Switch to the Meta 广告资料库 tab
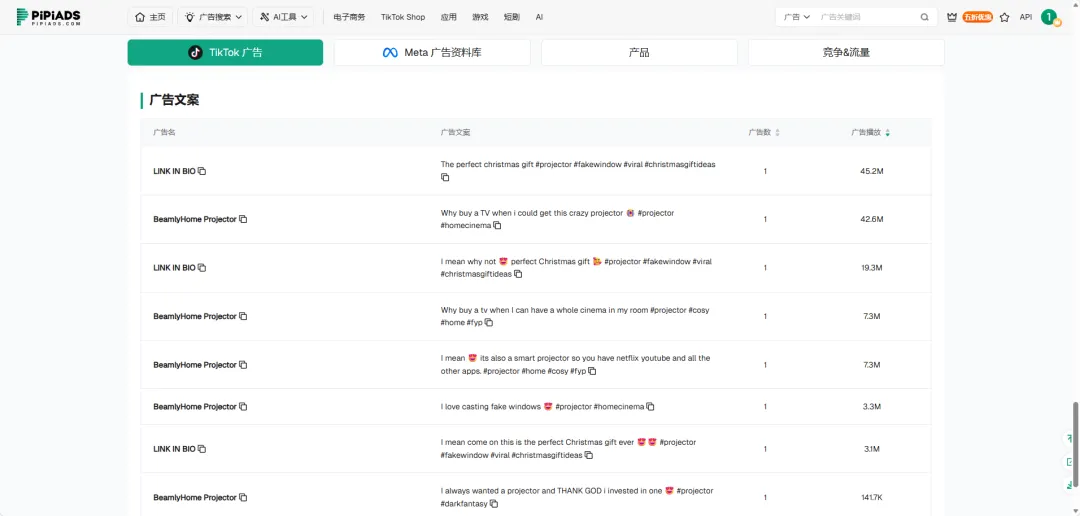Screen dimensions: 1080x516 tap(432, 52)
